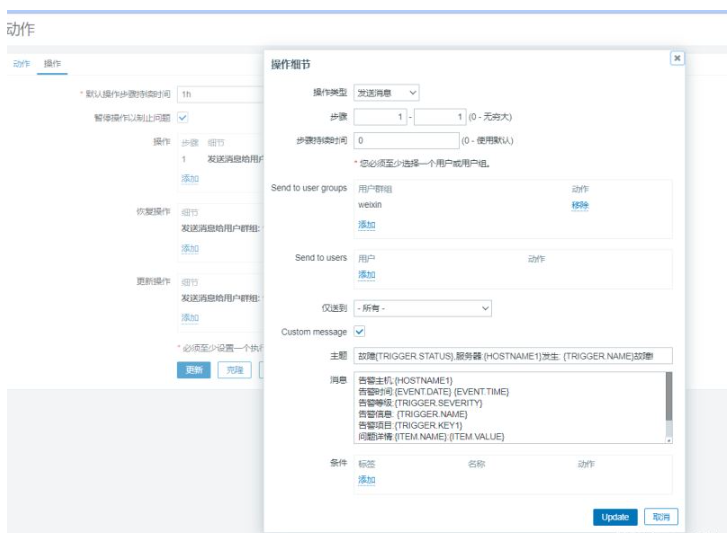Click the 克隆 button
Viewport: 728px width, 533px height.
[x=234, y=370]
